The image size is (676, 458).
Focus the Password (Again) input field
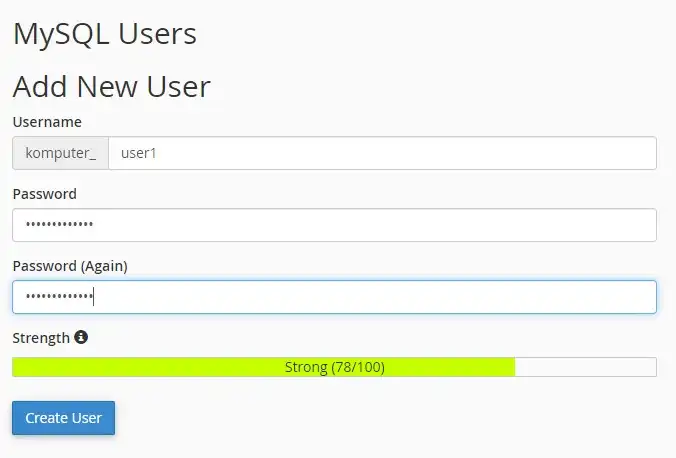[335, 297]
